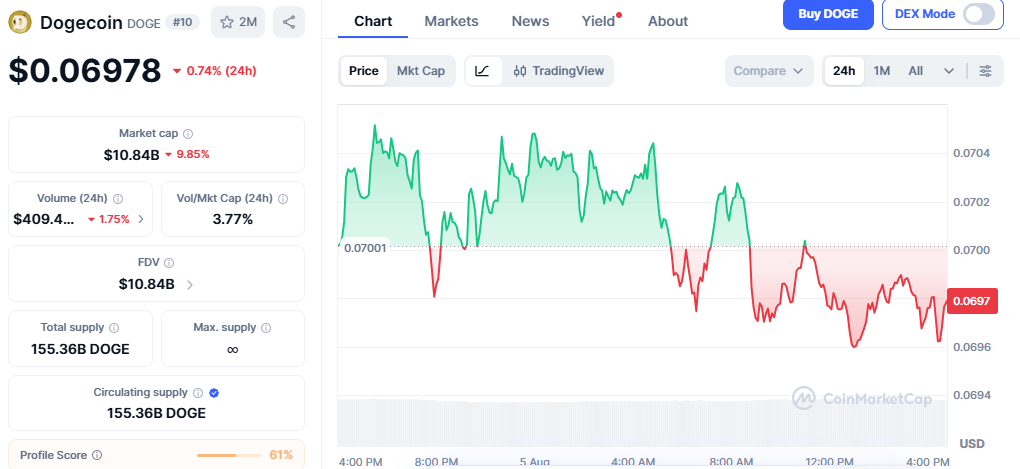Select the Price chart toggle
This screenshot has height=469, width=1020.
364,71
